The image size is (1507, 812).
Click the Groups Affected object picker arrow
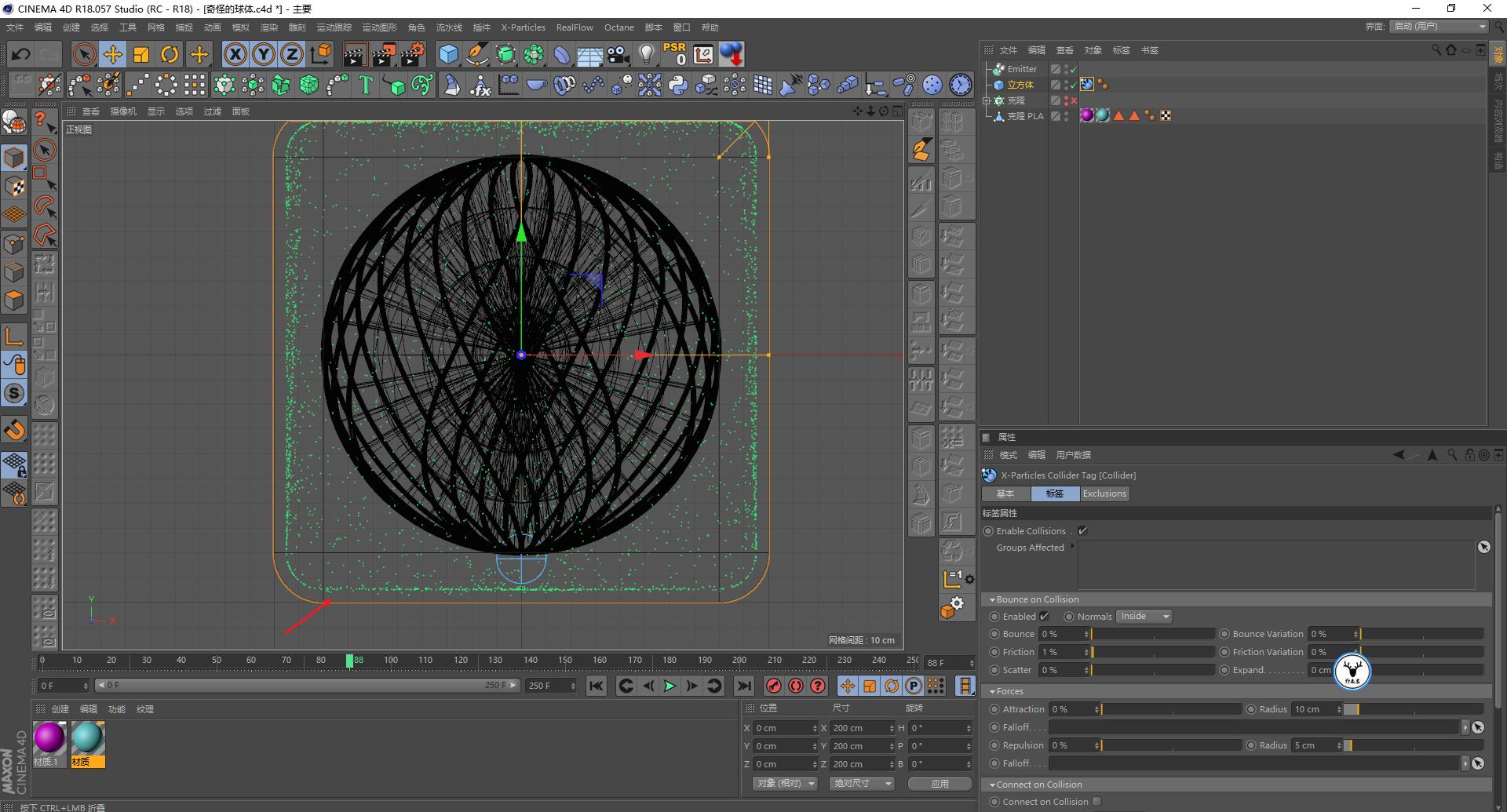(1483, 547)
